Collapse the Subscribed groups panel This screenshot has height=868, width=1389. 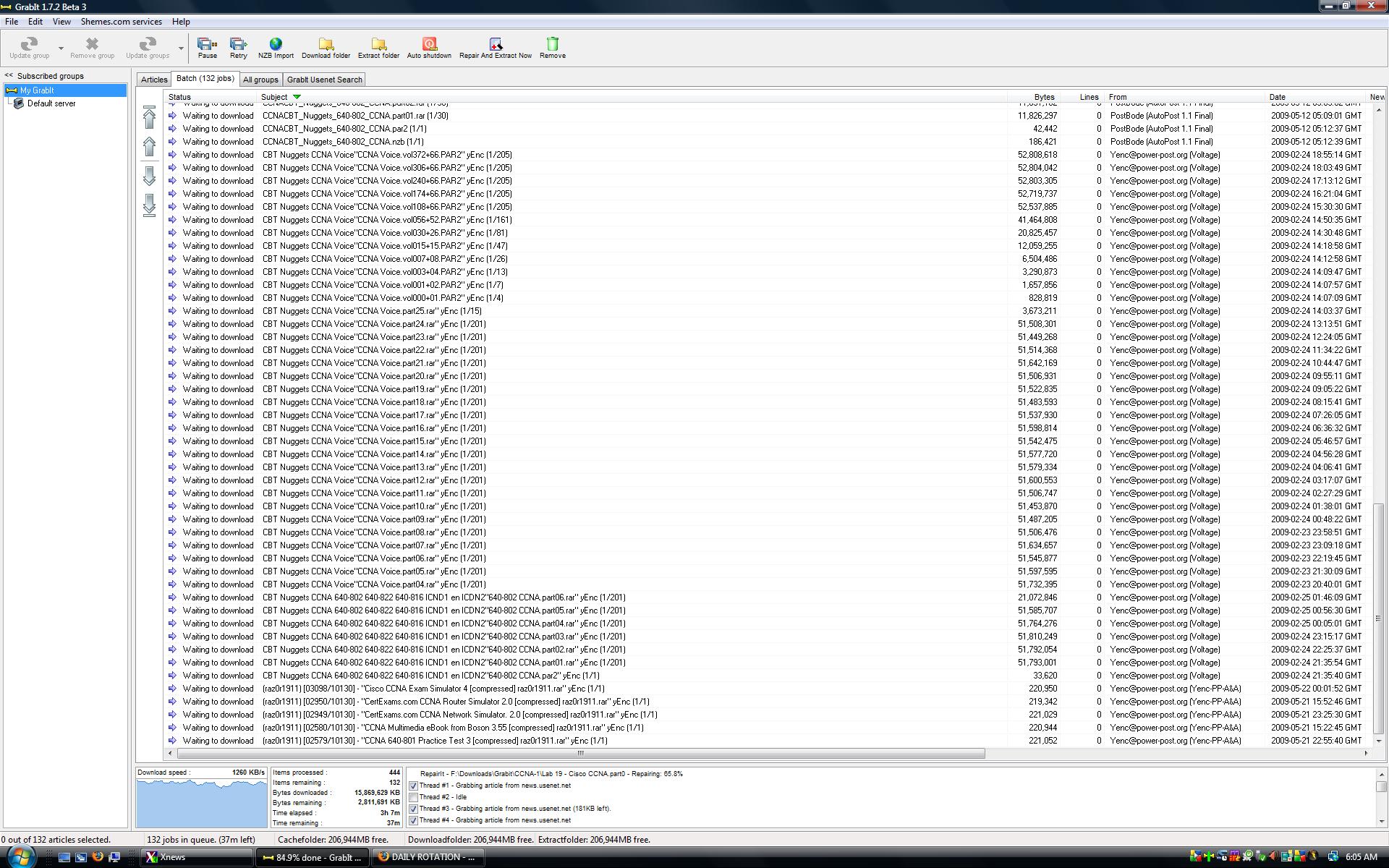coord(9,76)
